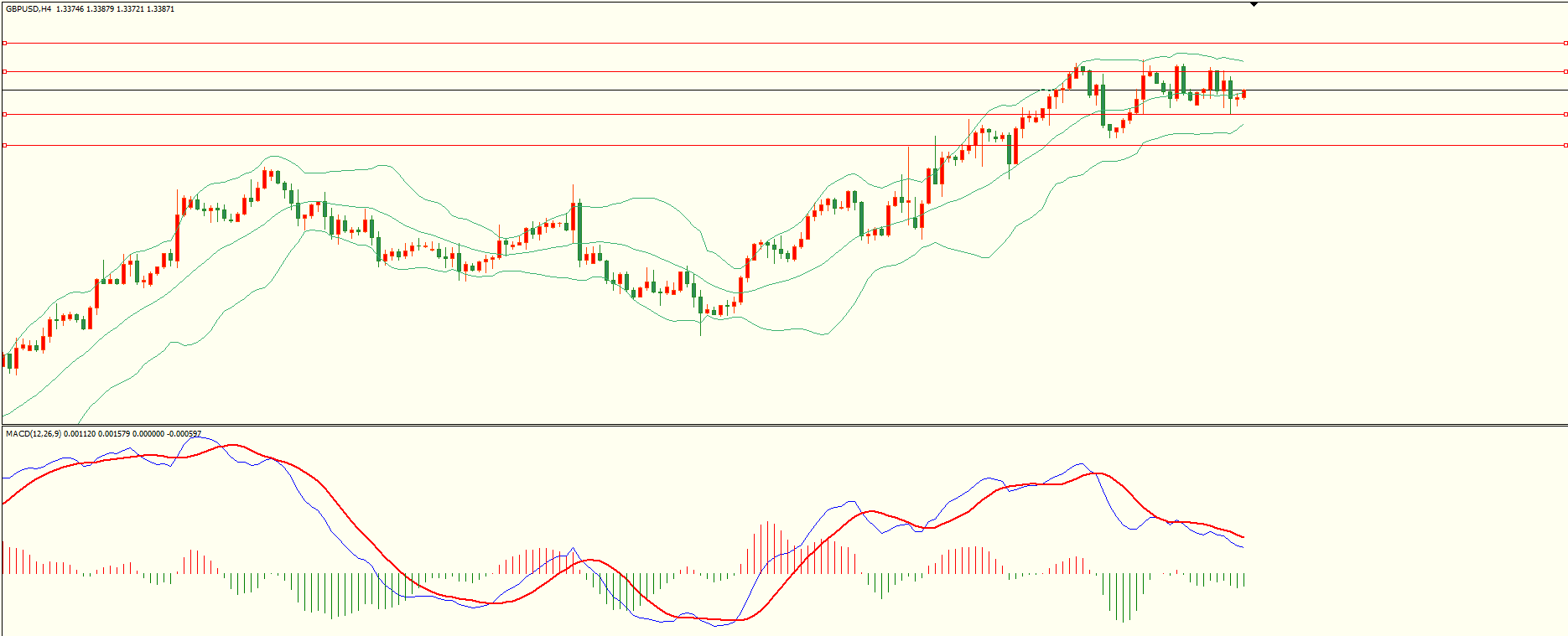
Task: Click the MACD value 0.000000
Action: pos(148,434)
